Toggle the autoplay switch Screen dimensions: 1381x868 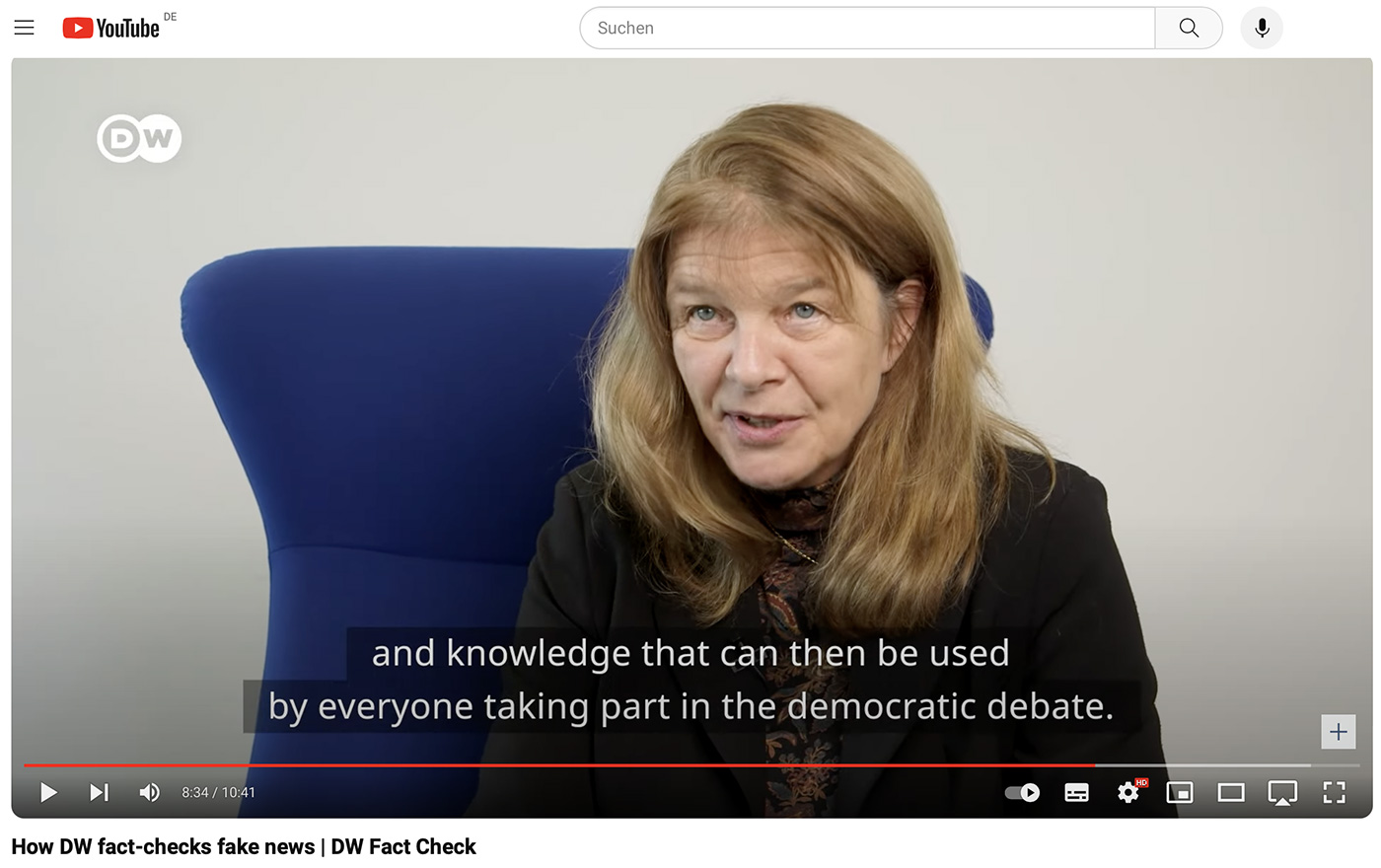[1022, 792]
